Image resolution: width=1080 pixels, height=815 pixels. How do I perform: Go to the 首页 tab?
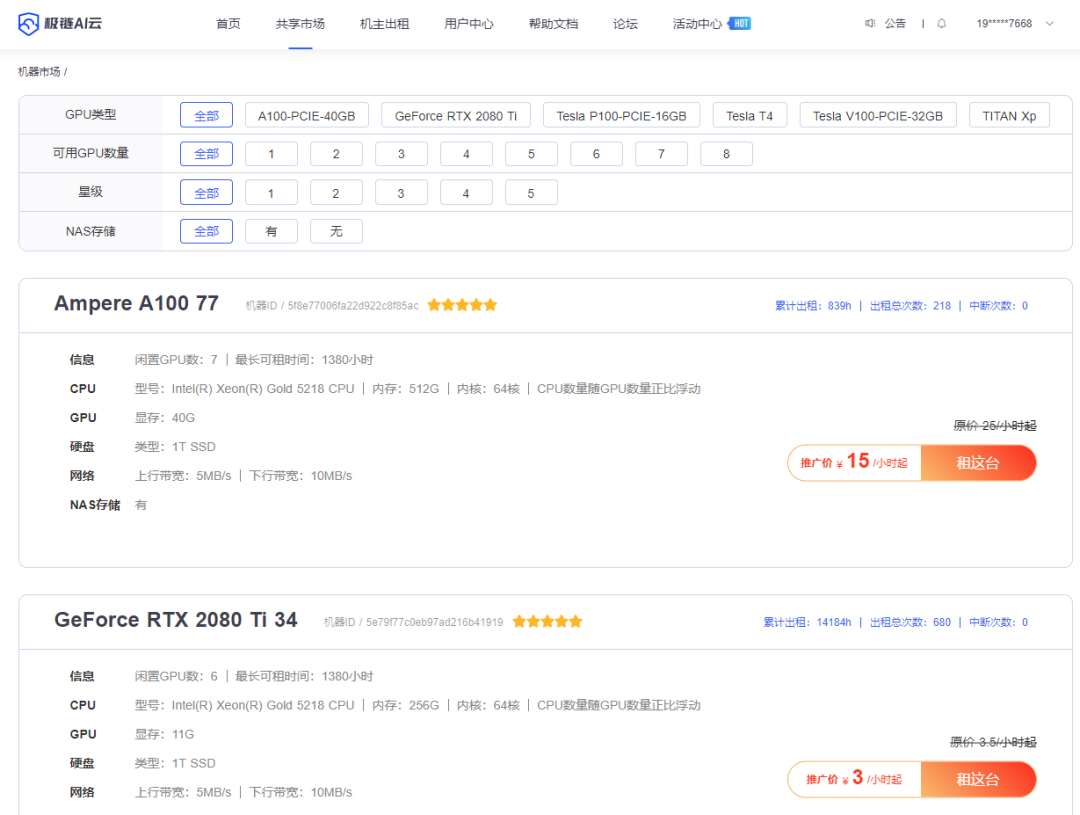[228, 24]
